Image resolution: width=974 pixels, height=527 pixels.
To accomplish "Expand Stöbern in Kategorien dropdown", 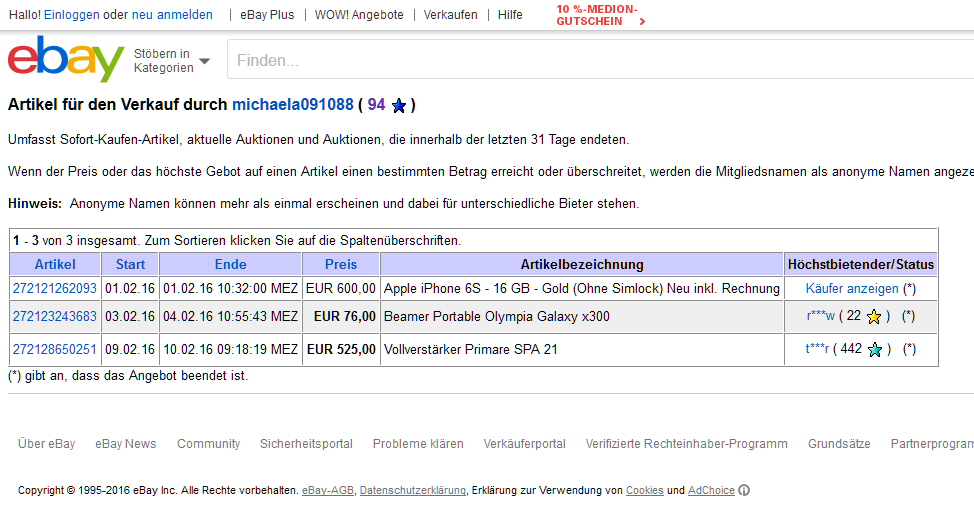I will (172, 61).
